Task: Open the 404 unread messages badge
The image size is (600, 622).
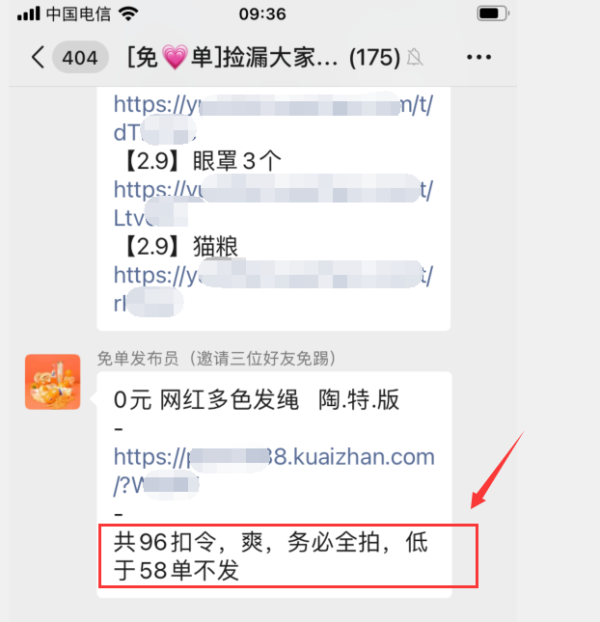Action: (81, 58)
